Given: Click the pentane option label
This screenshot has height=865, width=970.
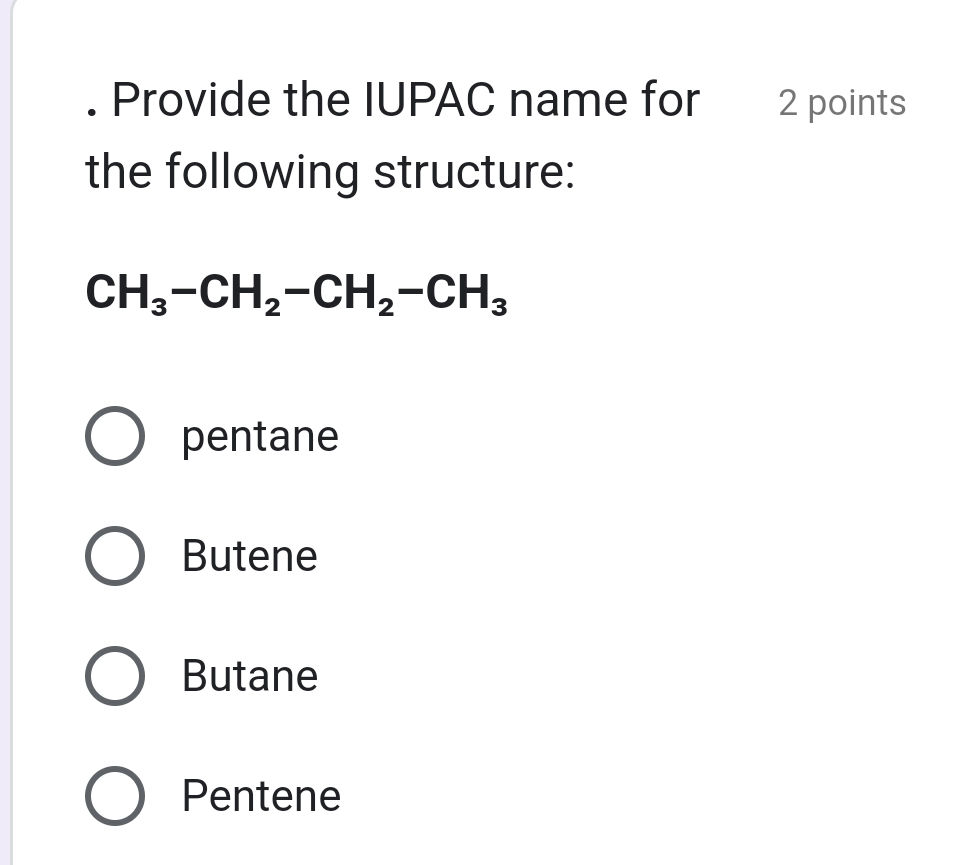Looking at the screenshot, I should click(260, 437).
